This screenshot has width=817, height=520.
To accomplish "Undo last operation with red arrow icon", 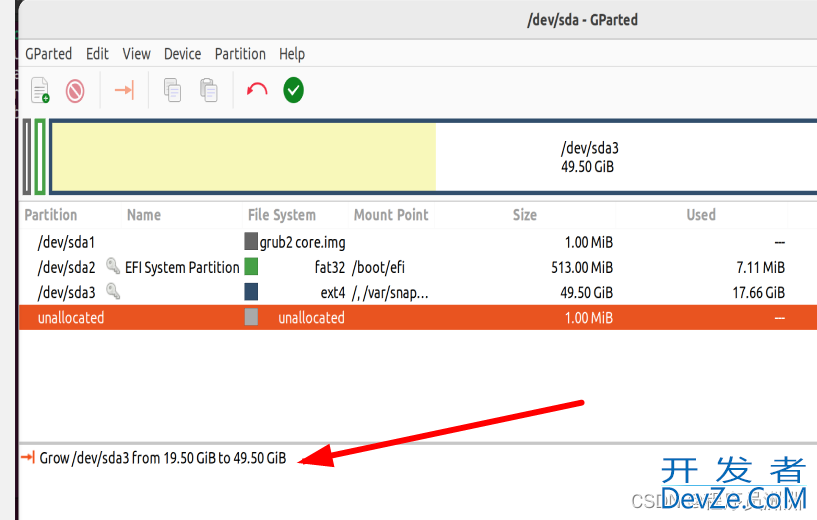I will coord(257,90).
